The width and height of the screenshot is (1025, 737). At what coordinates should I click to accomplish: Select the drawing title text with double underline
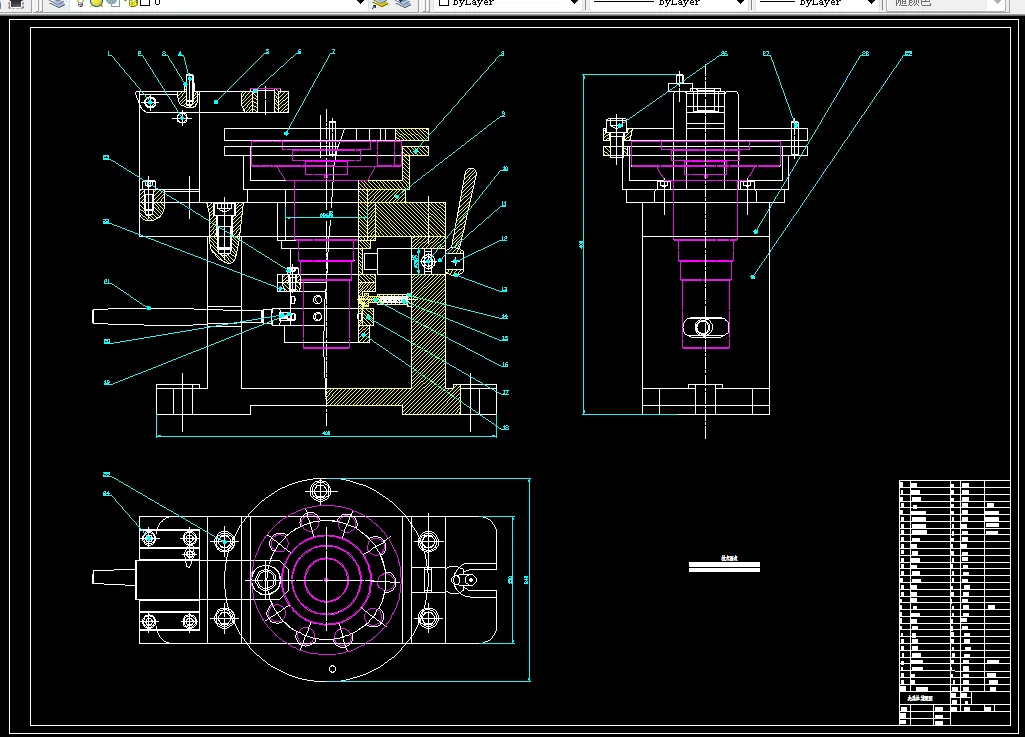click(x=724, y=564)
